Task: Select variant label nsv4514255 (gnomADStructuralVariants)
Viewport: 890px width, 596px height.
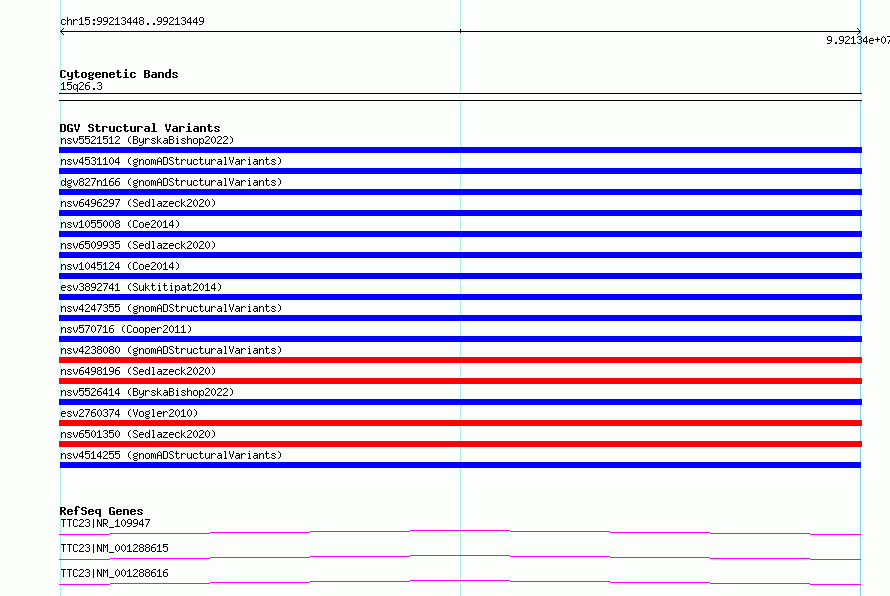Action: 171,455
